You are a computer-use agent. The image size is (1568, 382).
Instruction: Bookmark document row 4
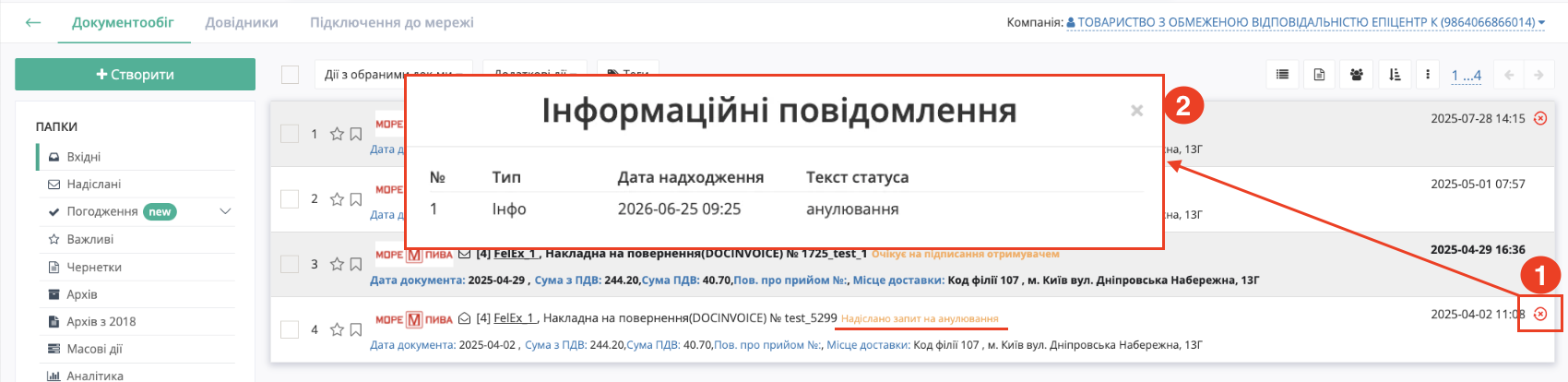tap(355, 329)
